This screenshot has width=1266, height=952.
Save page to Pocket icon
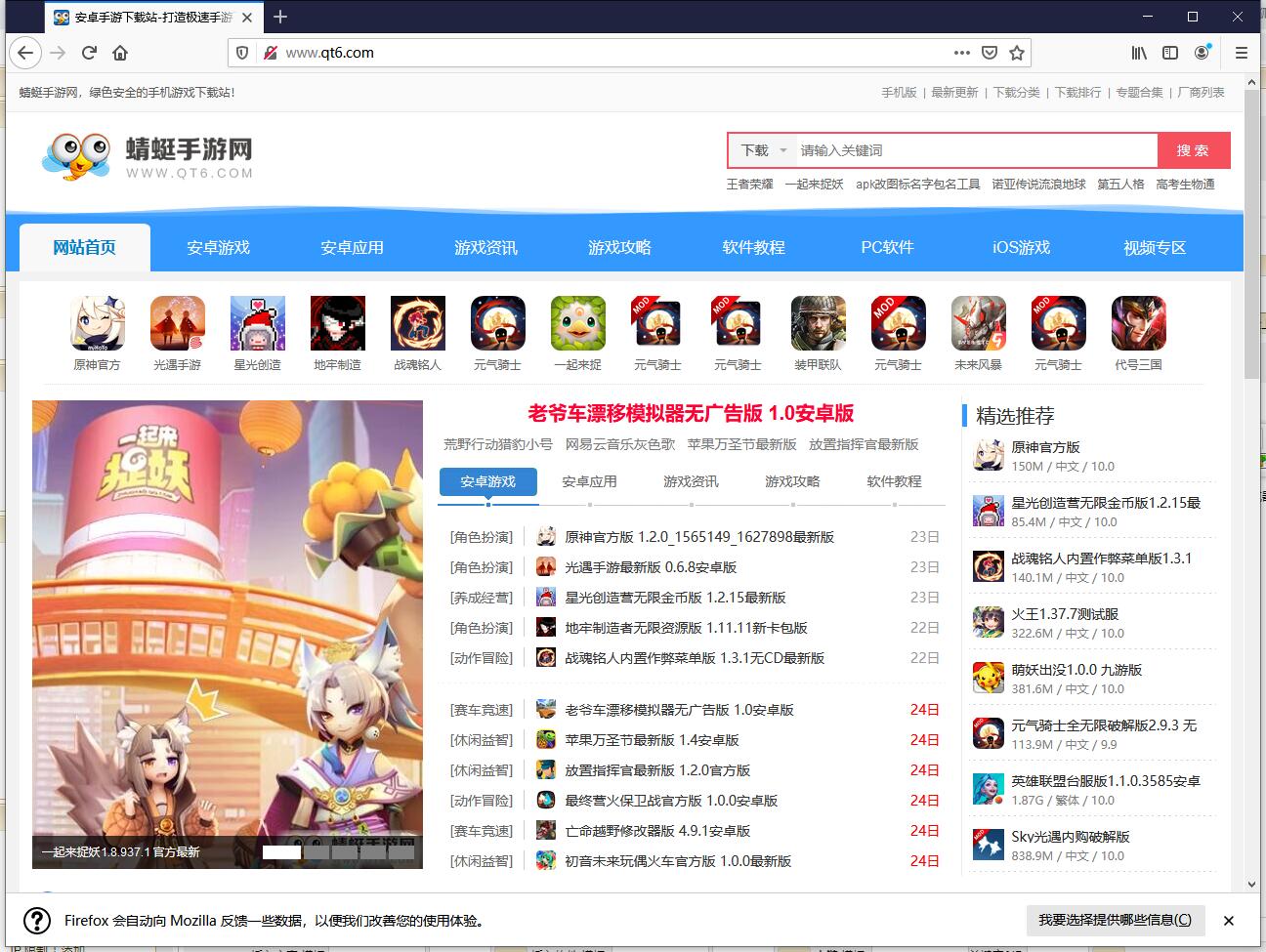[x=990, y=53]
